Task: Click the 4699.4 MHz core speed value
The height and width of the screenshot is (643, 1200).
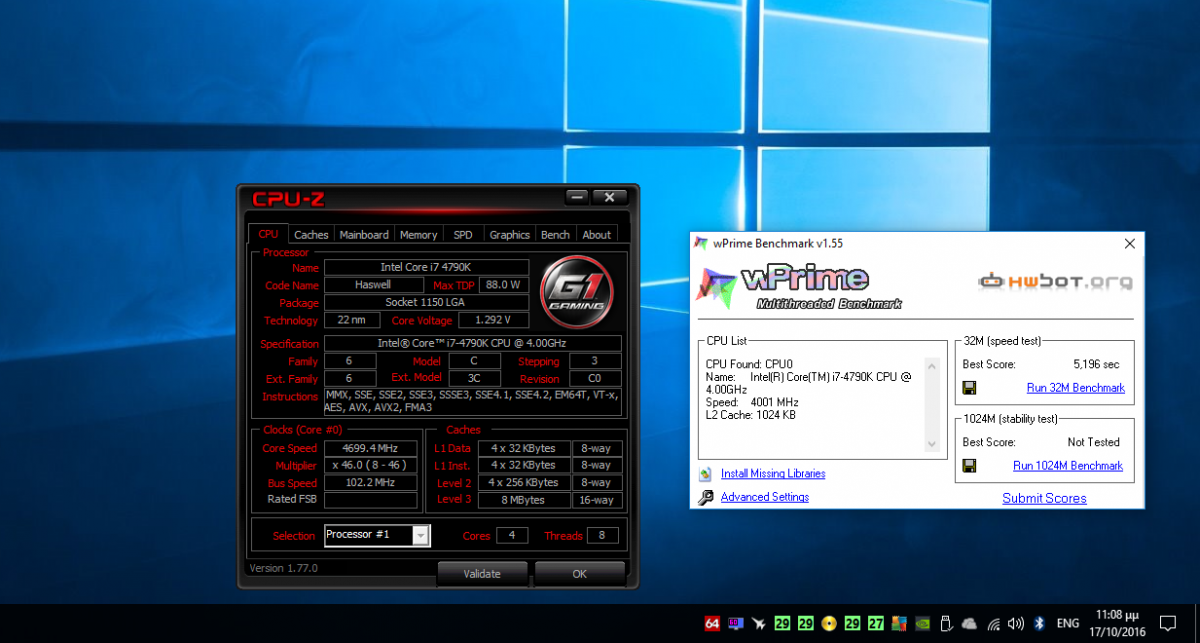Action: [x=371, y=448]
